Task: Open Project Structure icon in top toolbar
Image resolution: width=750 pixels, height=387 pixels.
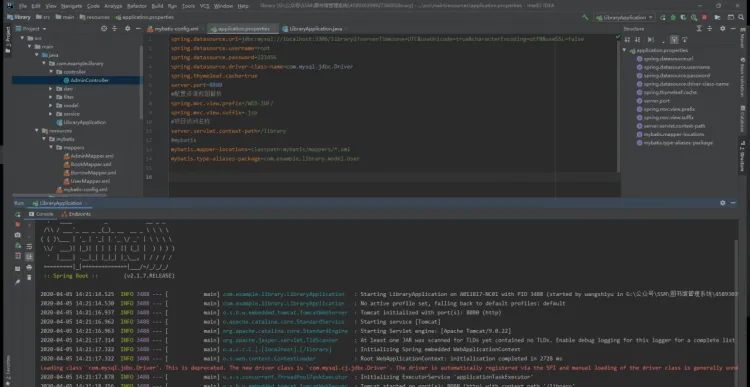Action: click(x=717, y=17)
